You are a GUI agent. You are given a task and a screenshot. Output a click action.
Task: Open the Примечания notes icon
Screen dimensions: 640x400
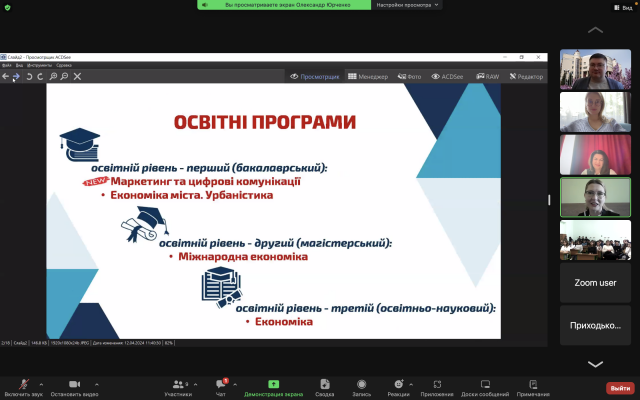[x=533, y=385]
